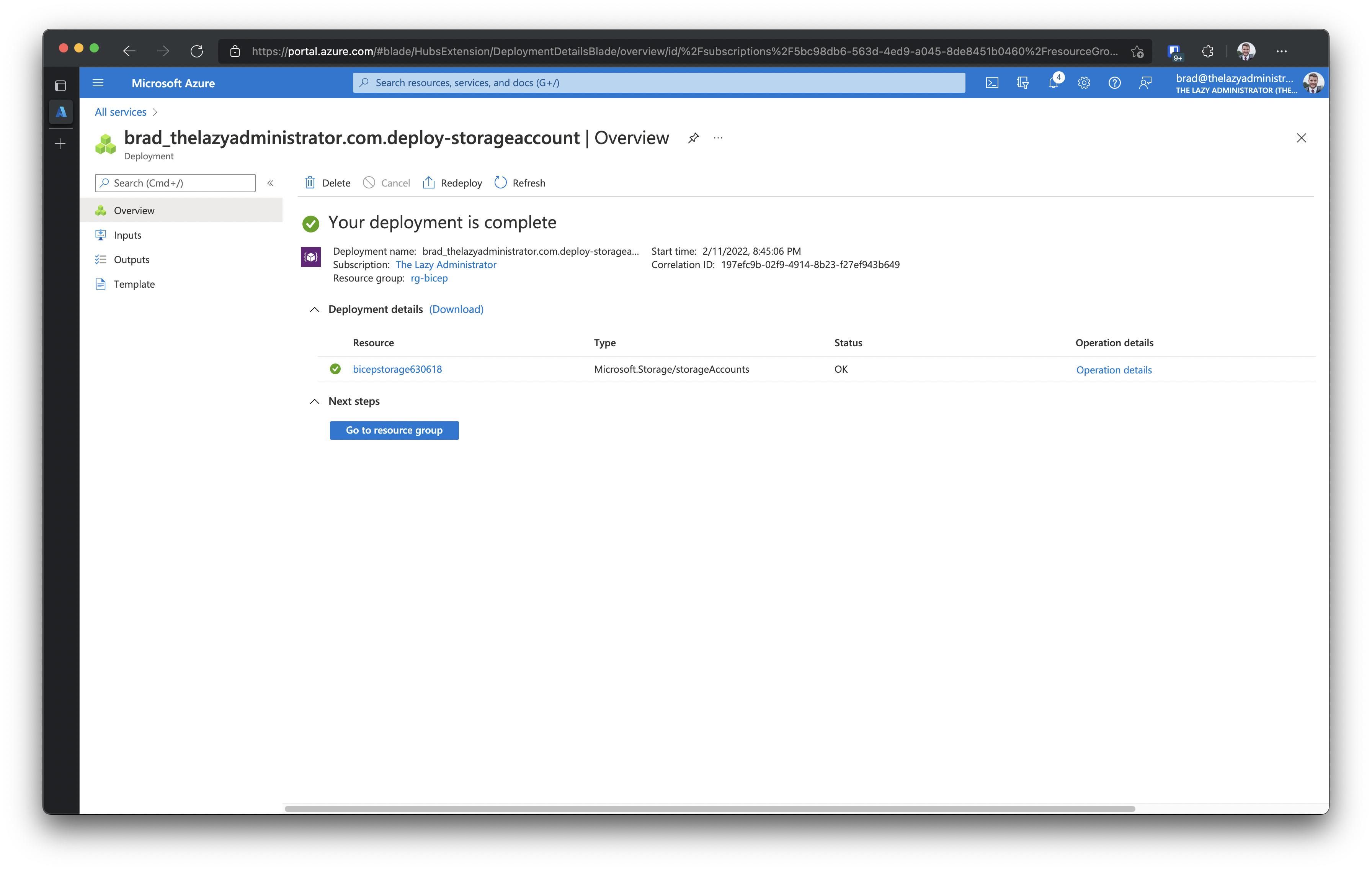This screenshot has height=871, width=1372.
Task: Open the Inputs menu item
Action: [x=181, y=235]
